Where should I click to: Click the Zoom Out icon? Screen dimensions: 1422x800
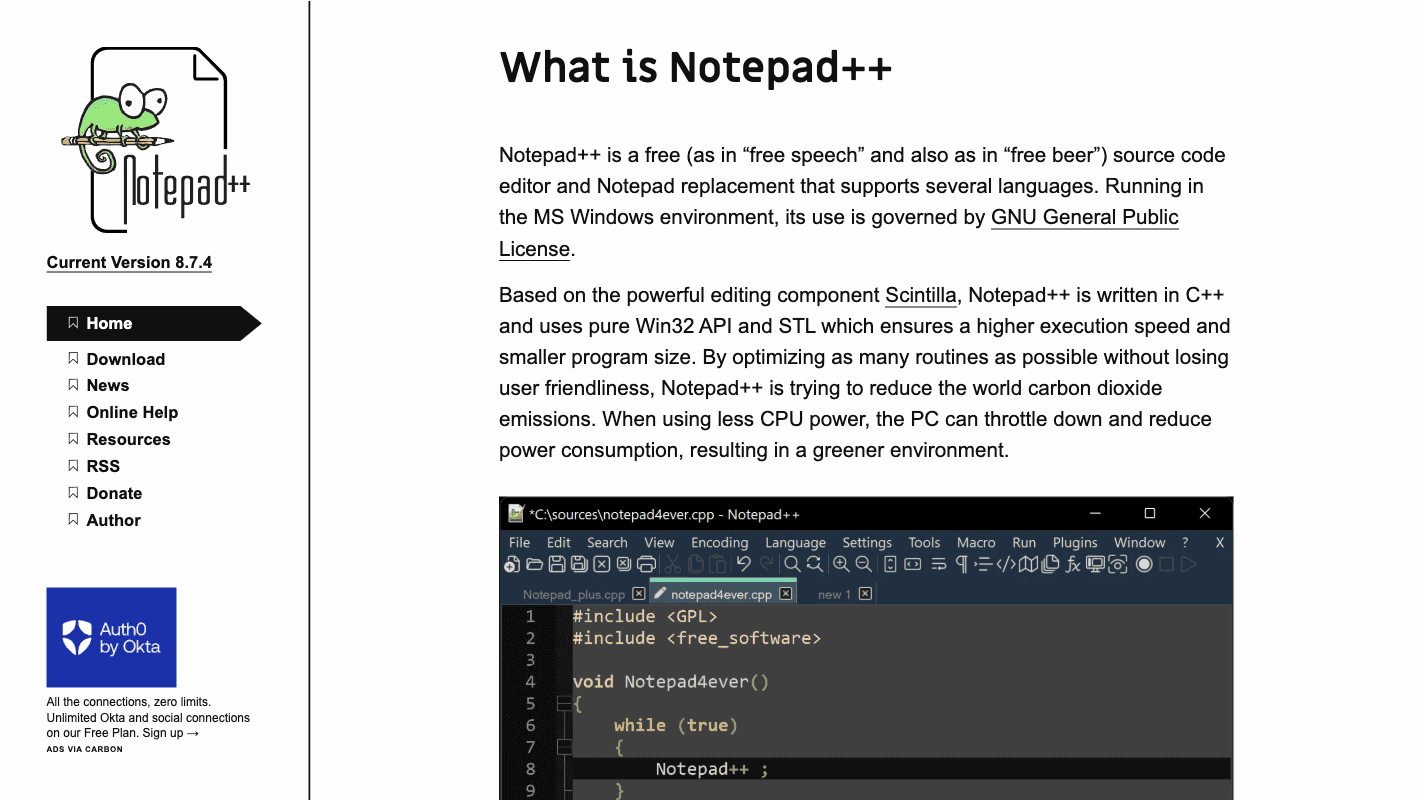click(863, 564)
